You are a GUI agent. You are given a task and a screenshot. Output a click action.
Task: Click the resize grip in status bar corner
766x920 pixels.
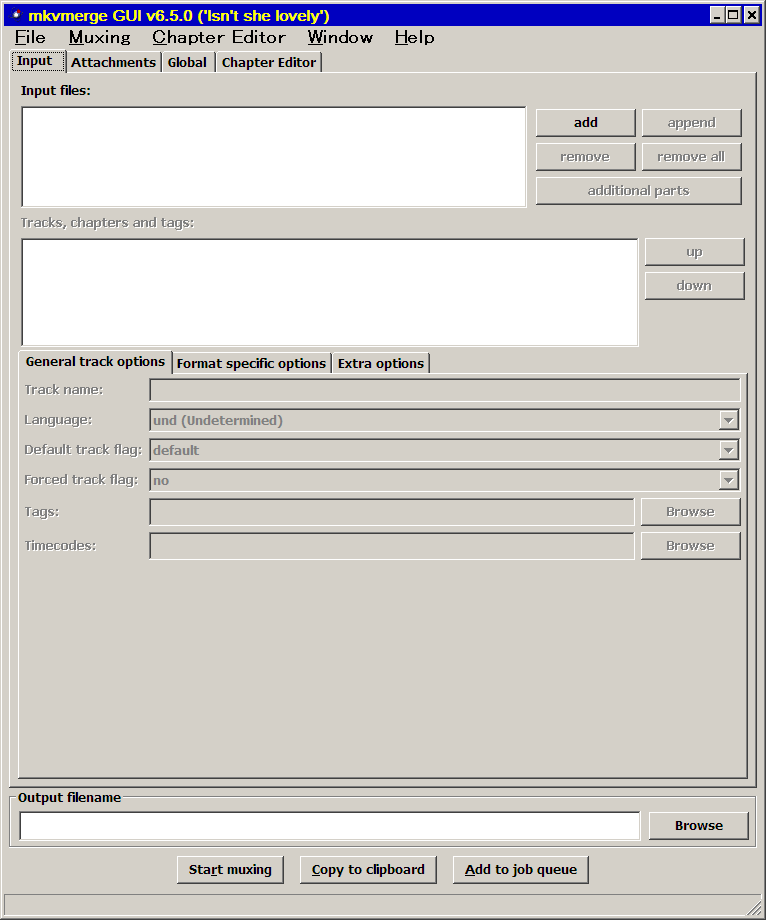coord(754,906)
